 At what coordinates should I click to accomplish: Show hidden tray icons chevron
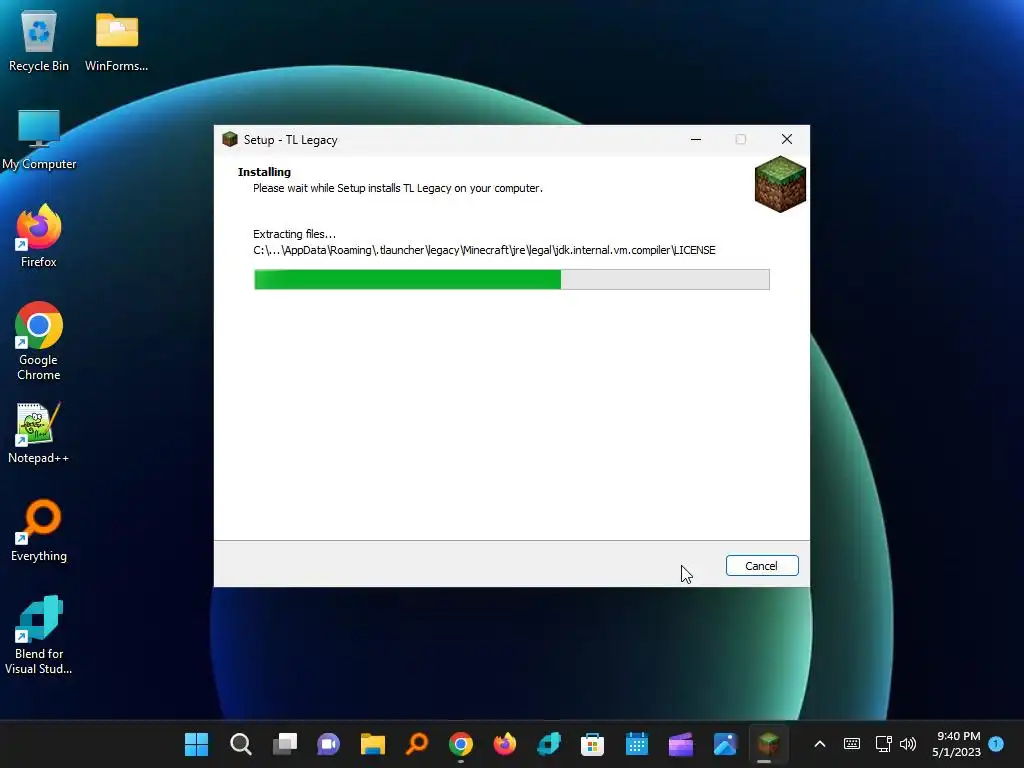coord(820,744)
